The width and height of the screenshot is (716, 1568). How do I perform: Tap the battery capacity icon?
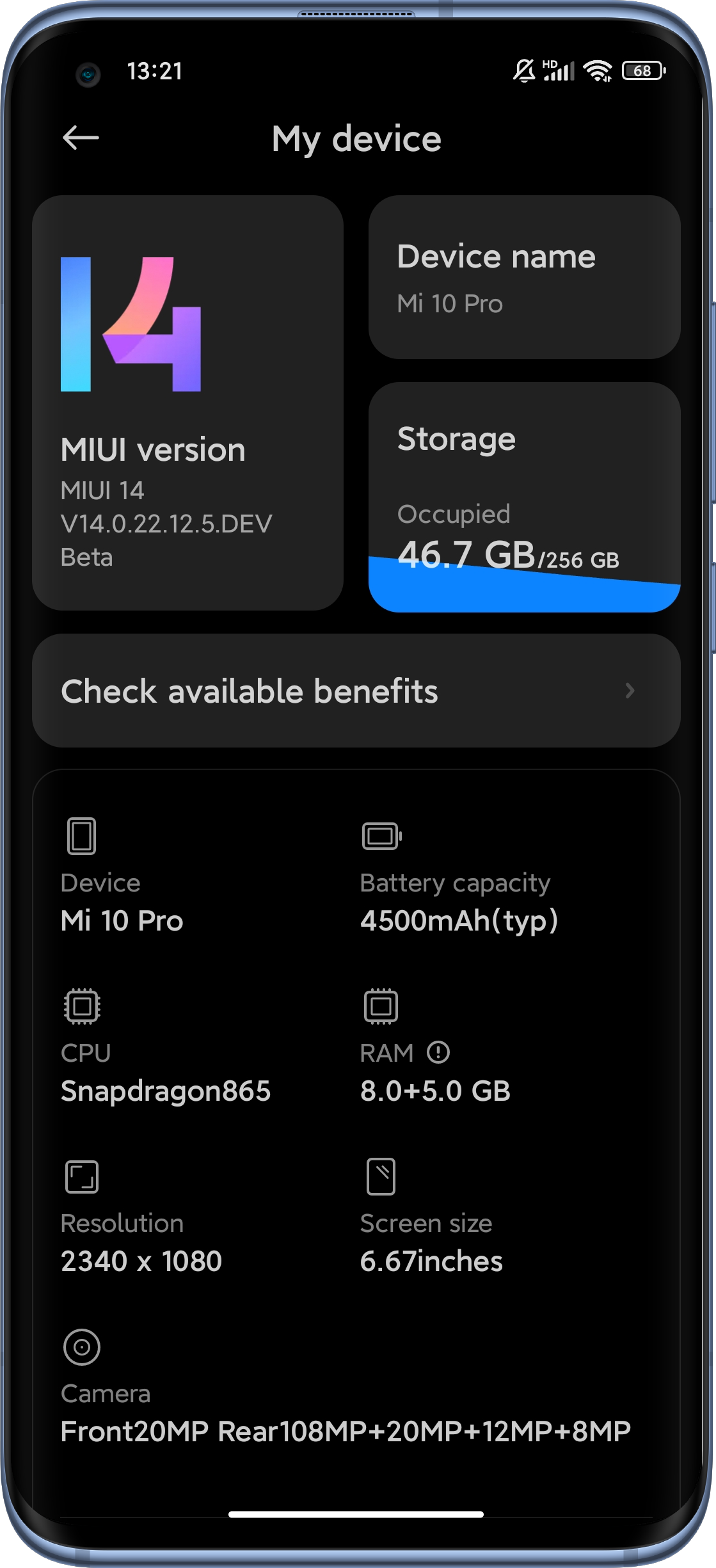point(381,836)
